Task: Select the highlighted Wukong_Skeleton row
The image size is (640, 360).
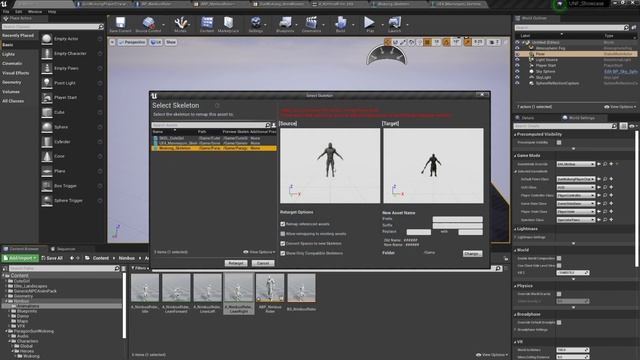Action: point(214,148)
